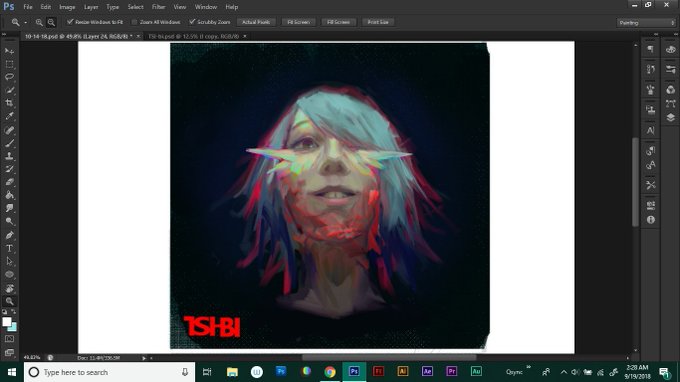Select the Horizontal Type tool
Image resolution: width=680 pixels, height=382 pixels.
click(9, 248)
